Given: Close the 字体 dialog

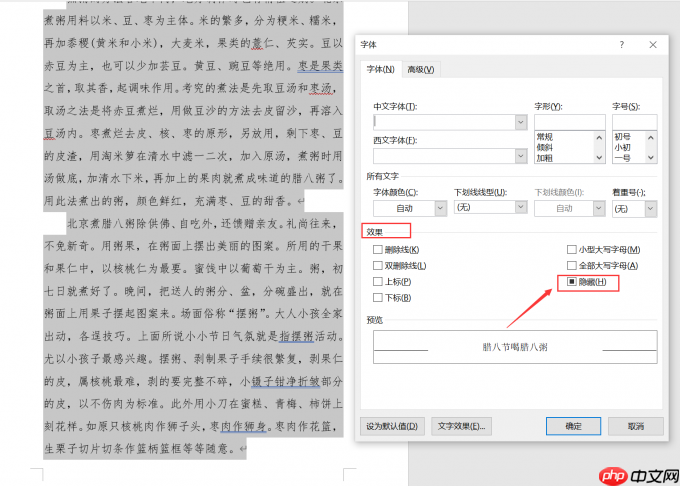Looking at the screenshot, I should (653, 45).
